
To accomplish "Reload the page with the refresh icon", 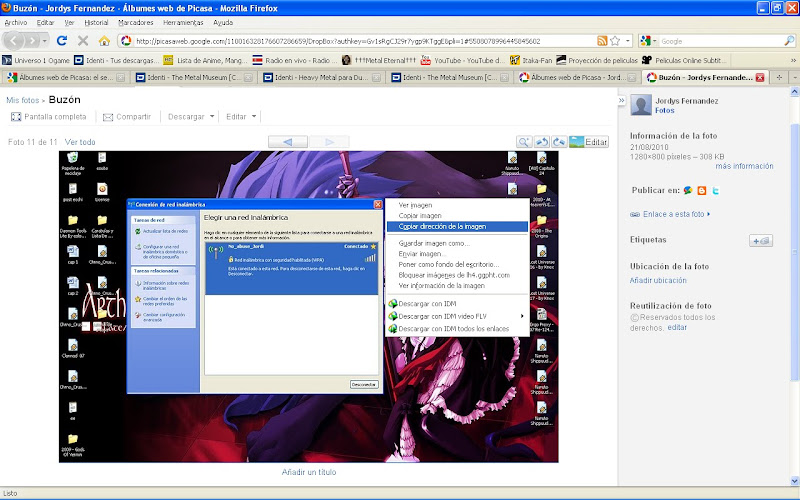I will point(62,40).
